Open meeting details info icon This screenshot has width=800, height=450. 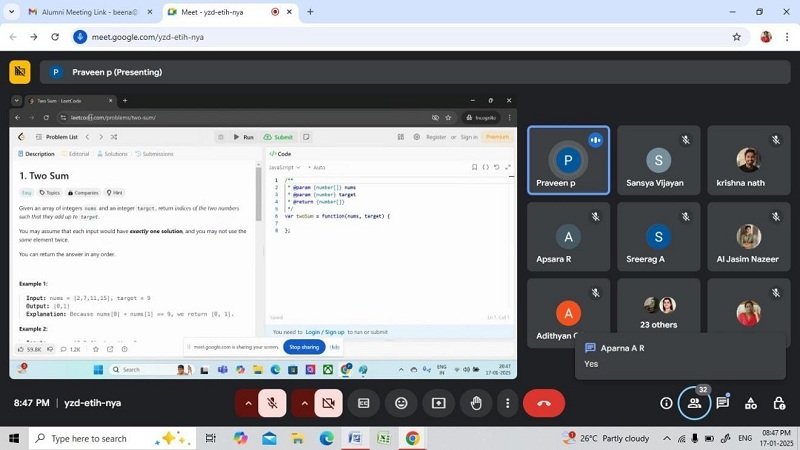point(666,403)
